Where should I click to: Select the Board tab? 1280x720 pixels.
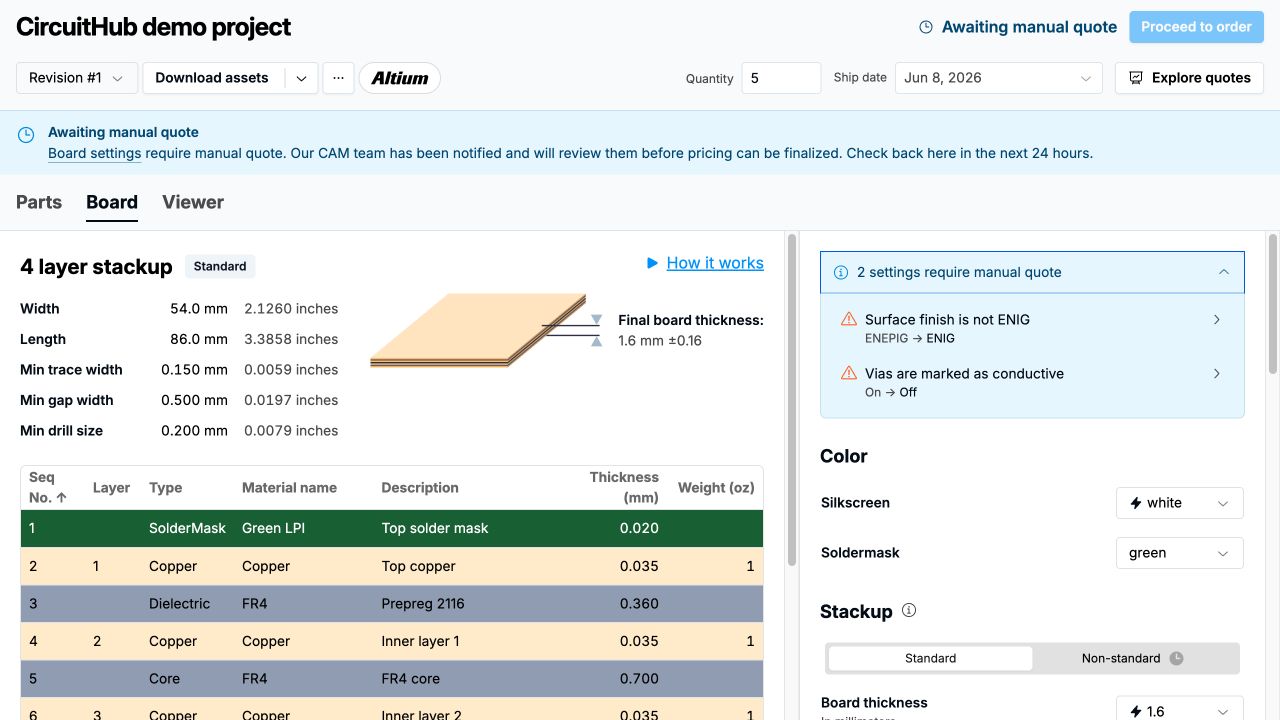(112, 202)
